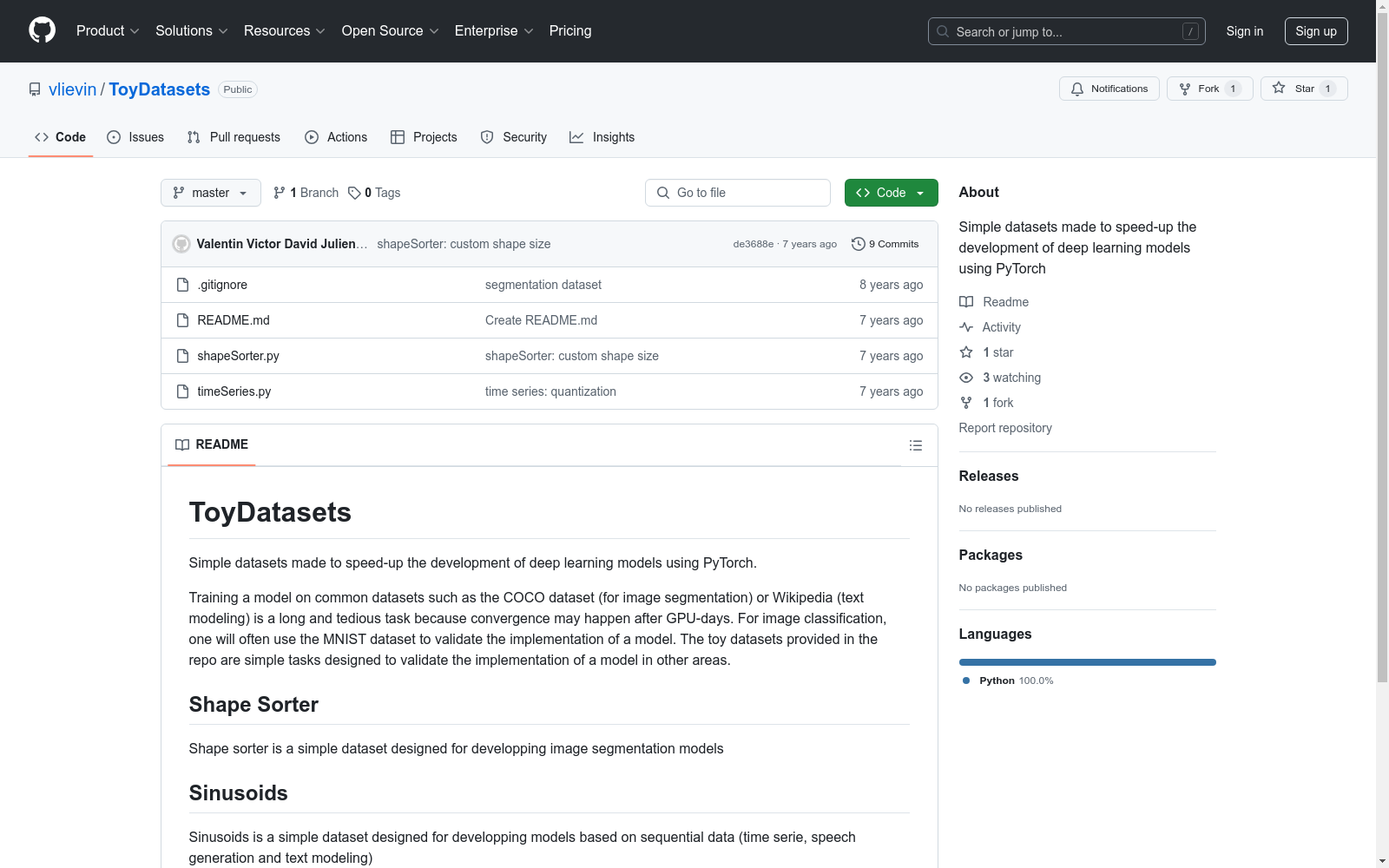Click the eye icon beside 3 watching

point(966,378)
